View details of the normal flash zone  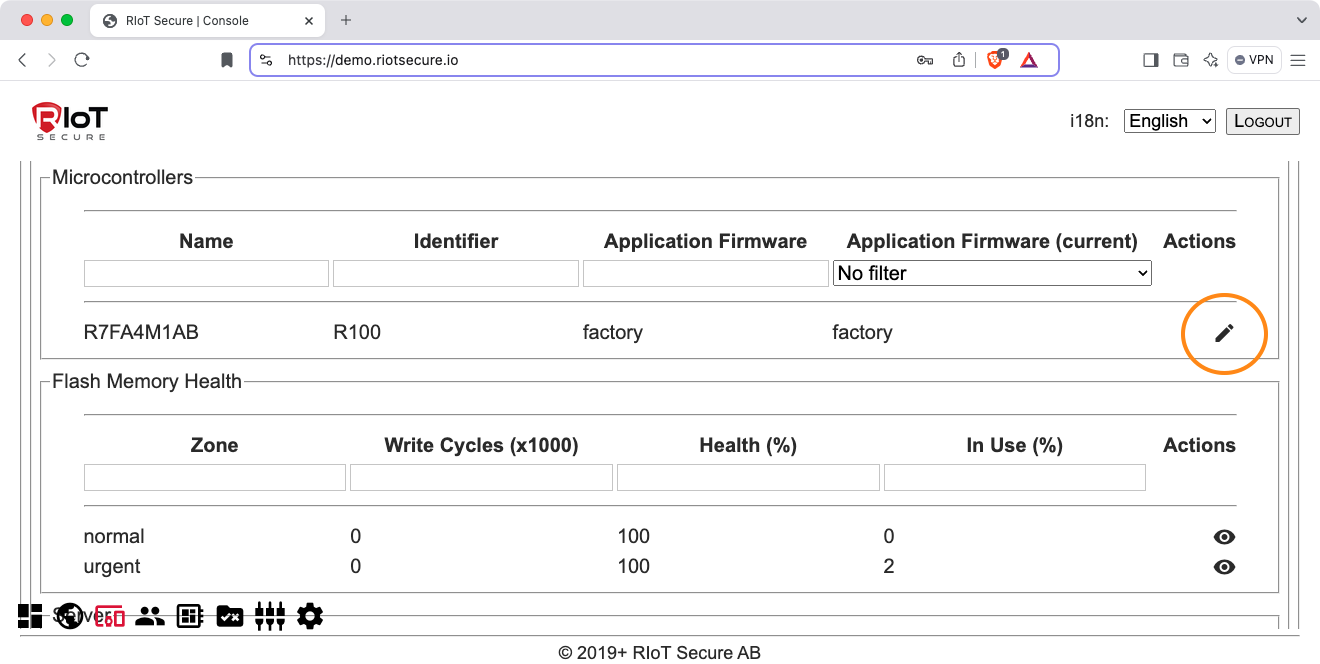click(1223, 537)
